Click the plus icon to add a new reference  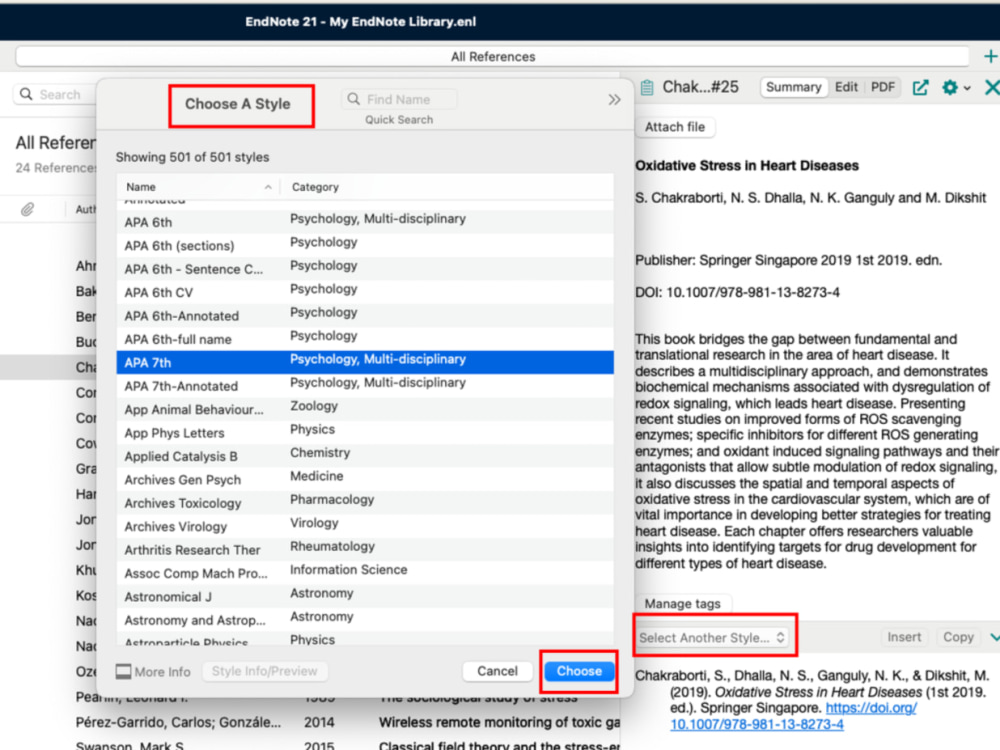(990, 57)
